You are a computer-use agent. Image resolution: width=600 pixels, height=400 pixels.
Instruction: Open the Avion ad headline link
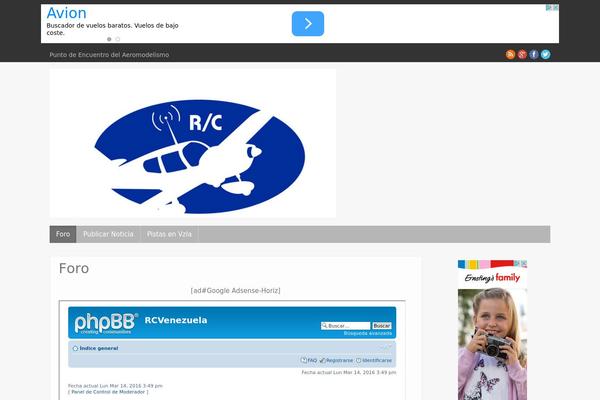point(67,13)
